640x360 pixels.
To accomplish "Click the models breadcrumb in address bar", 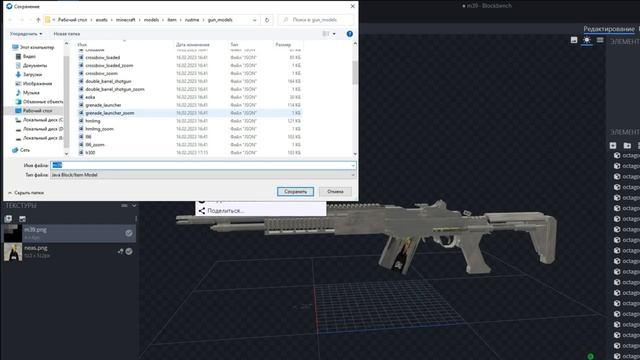I will [x=151, y=20].
